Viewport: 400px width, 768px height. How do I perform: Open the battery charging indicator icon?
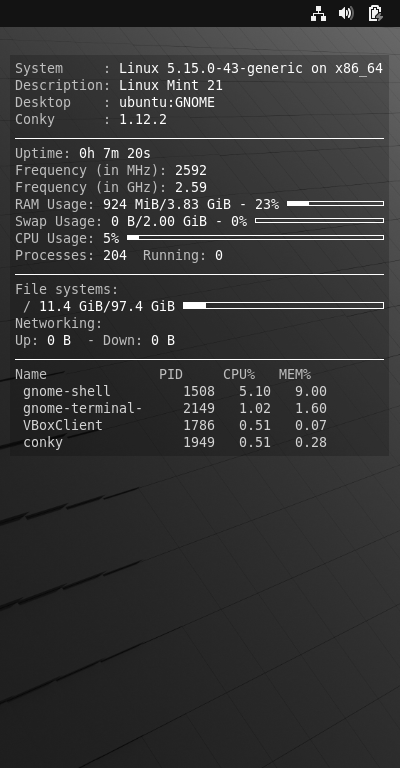pyautogui.click(x=375, y=13)
